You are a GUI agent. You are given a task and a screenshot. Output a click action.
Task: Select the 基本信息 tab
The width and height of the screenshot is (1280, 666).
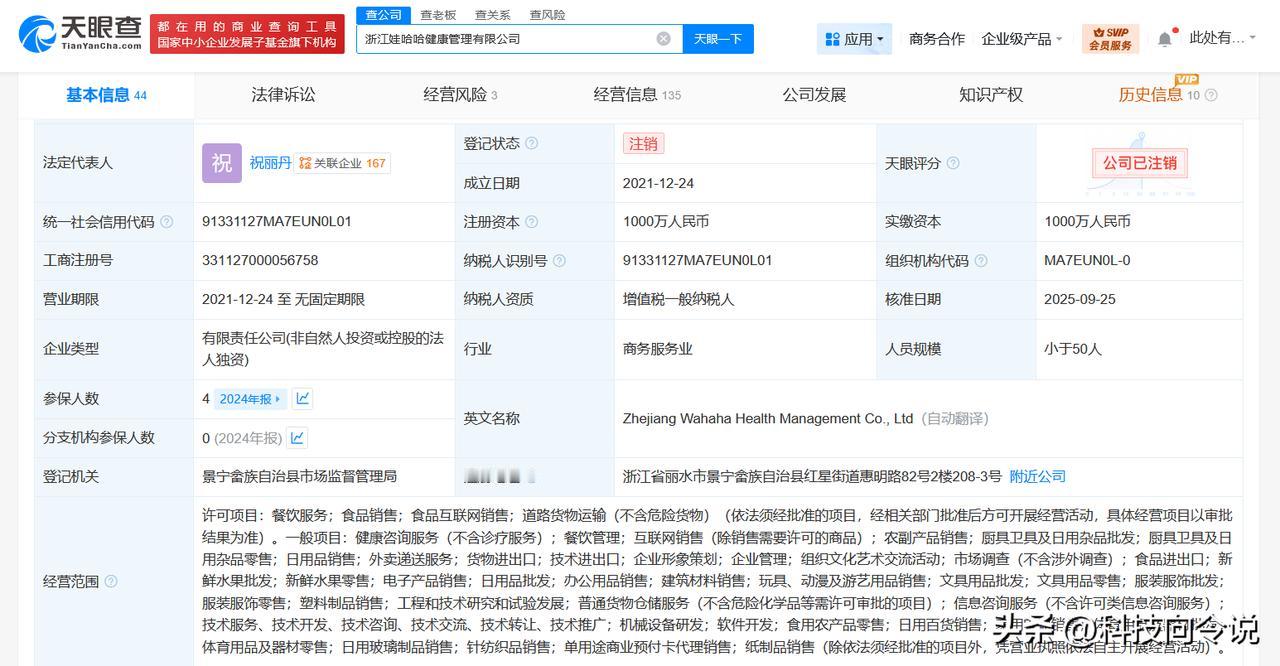[106, 95]
